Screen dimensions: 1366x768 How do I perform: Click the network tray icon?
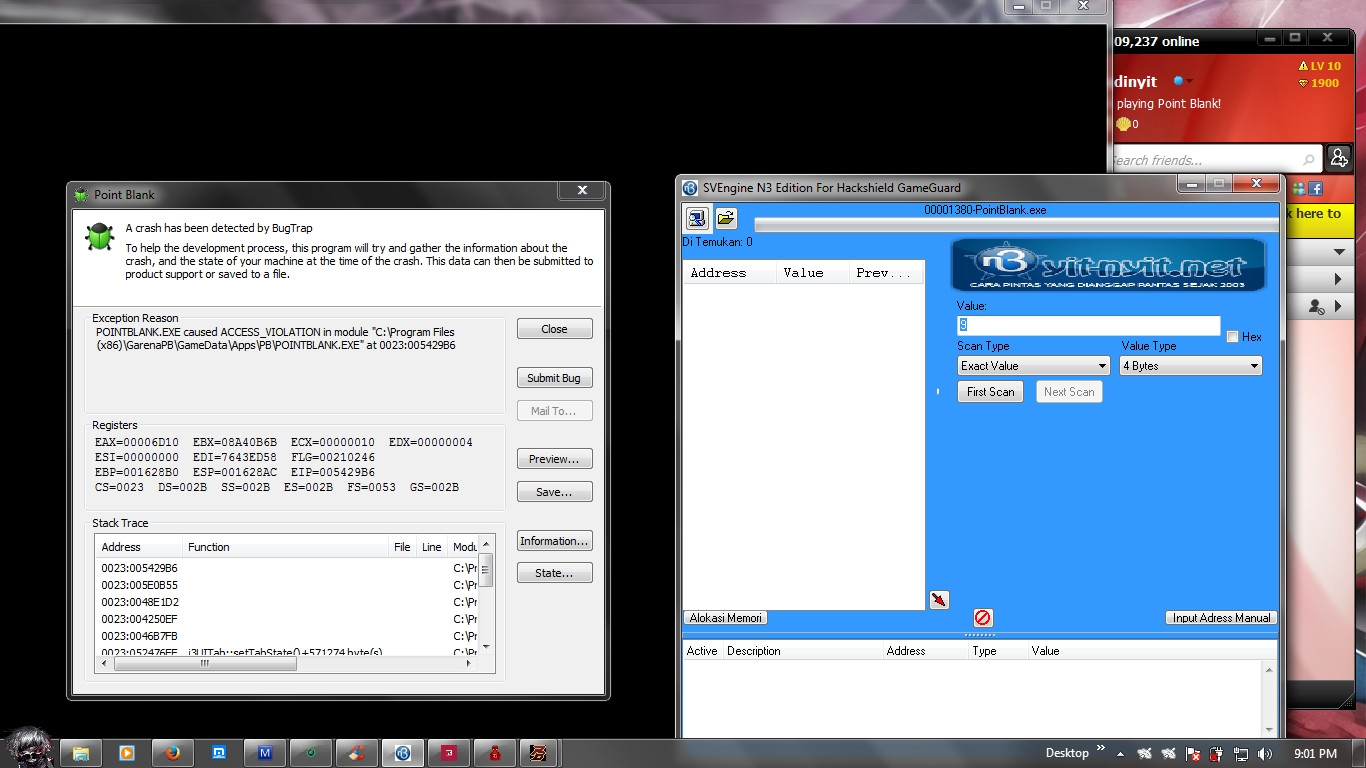click(1241, 754)
